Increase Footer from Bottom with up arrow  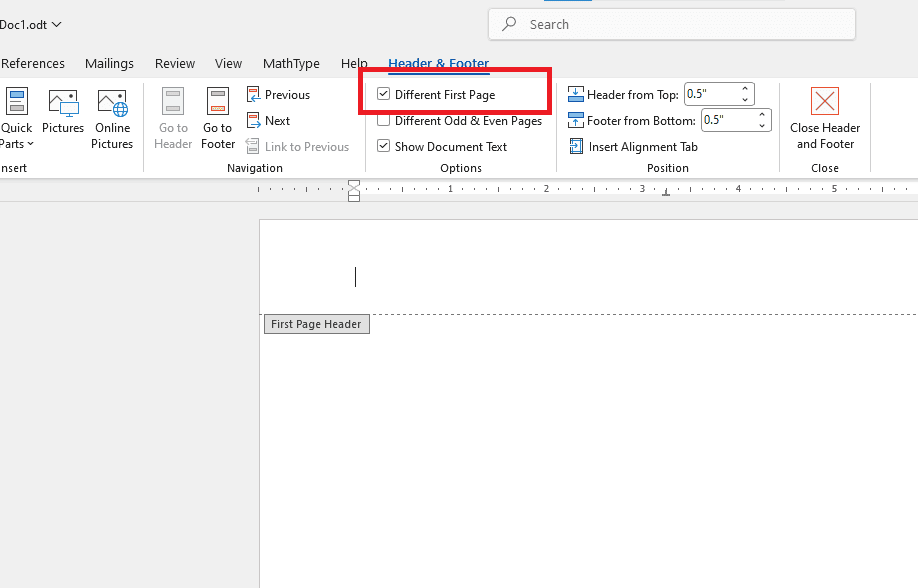[762, 115]
